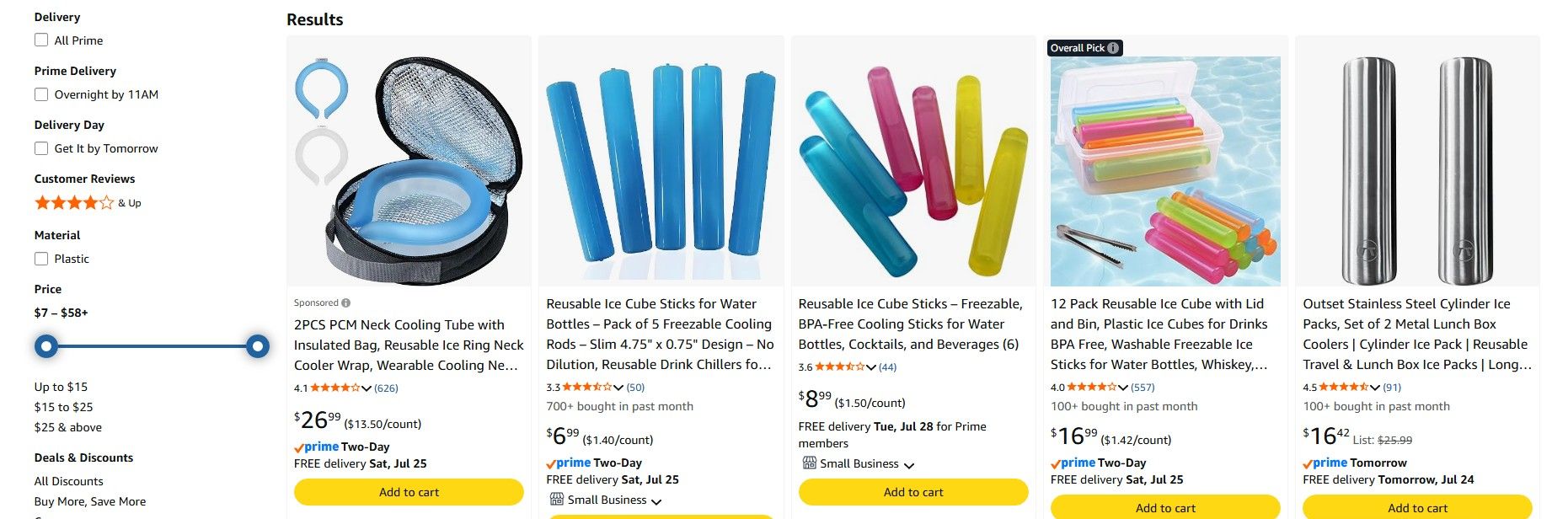1568x519 pixels.
Task: Click the left price slider handle
Action: click(47, 345)
